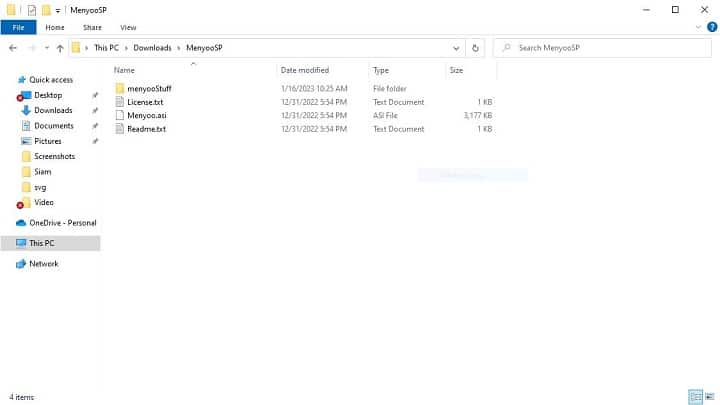Click ASI File type cell

tap(385, 115)
